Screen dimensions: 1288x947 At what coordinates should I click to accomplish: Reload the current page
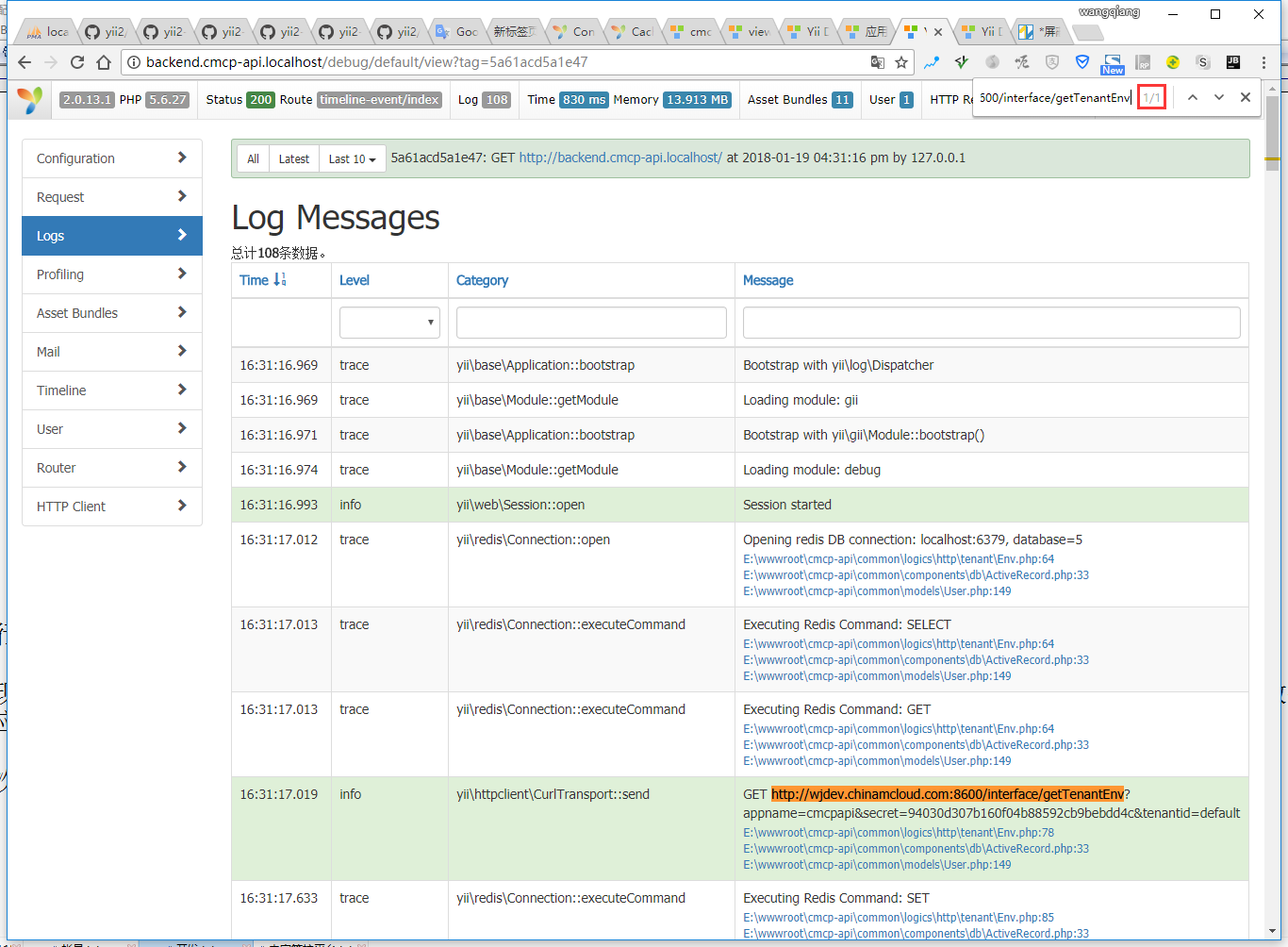pos(77,62)
